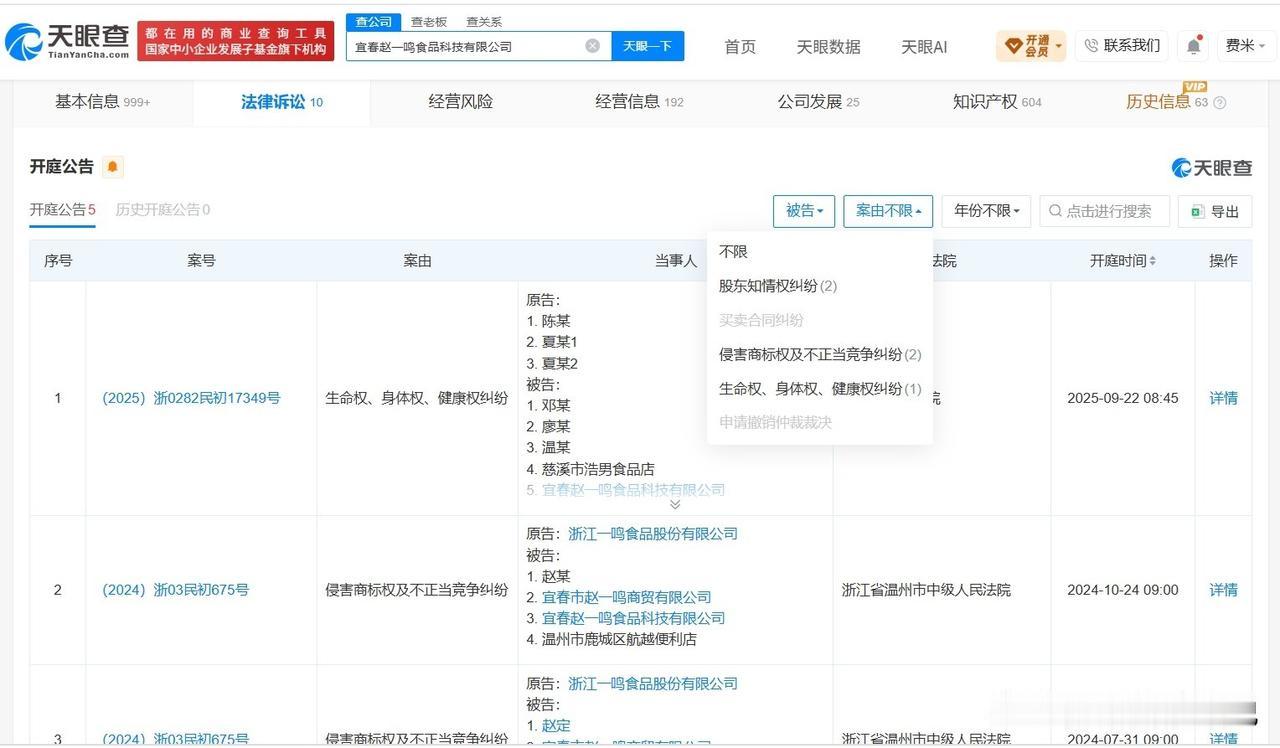Open 天眼AI in top navigation

coord(924,46)
